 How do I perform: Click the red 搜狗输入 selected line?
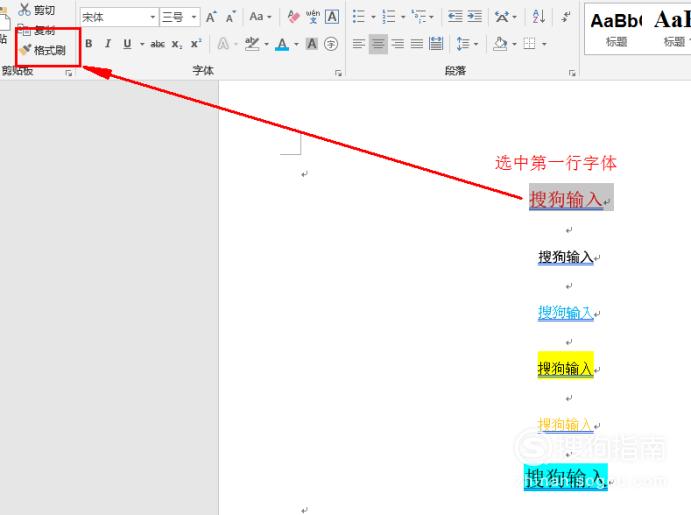point(566,199)
